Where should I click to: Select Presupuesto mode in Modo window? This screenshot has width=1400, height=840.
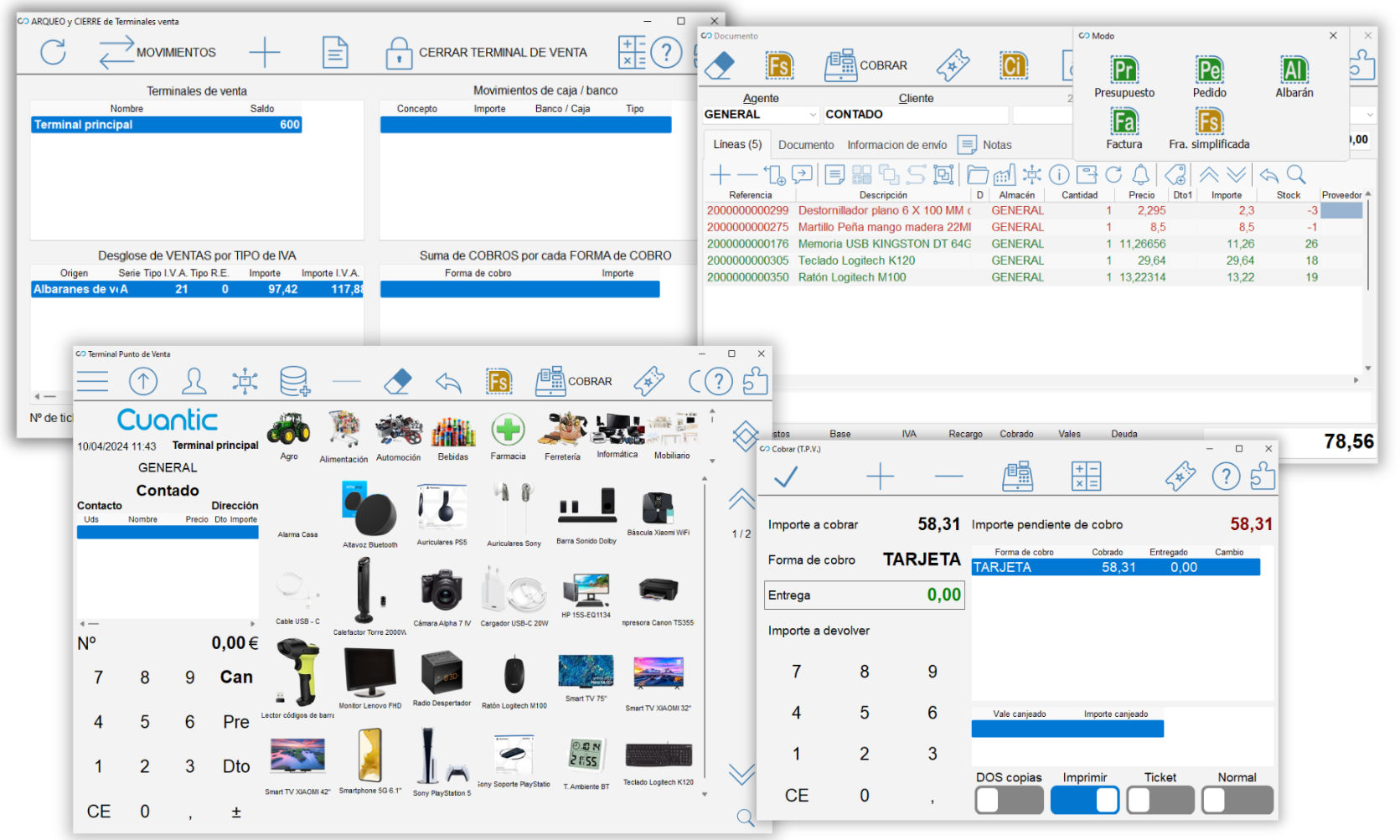tap(1124, 77)
